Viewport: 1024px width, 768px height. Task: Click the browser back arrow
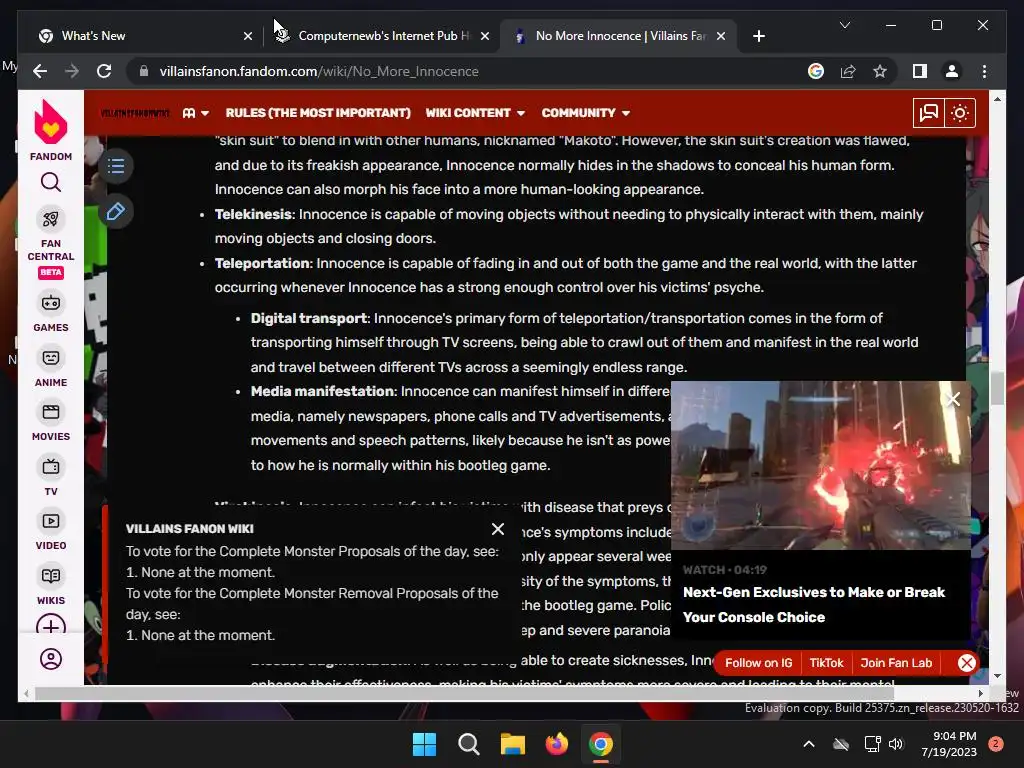coord(40,71)
